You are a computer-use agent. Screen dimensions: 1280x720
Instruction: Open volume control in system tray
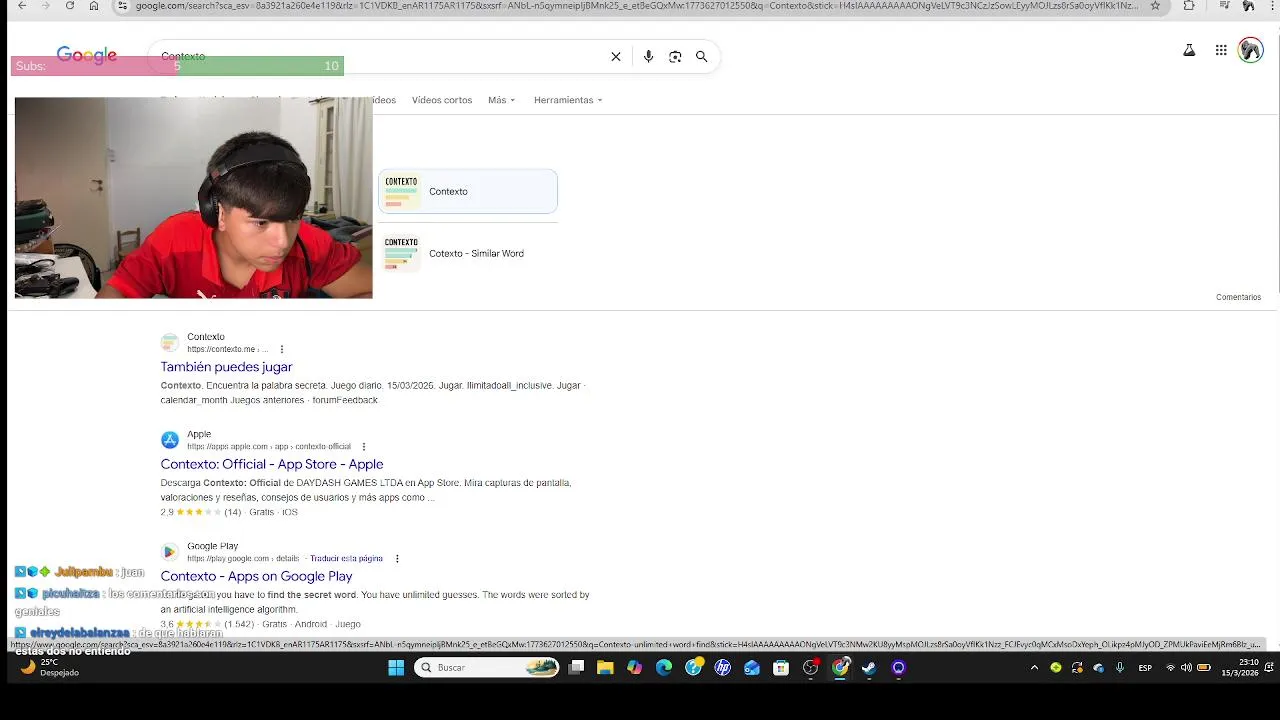click(1186, 668)
